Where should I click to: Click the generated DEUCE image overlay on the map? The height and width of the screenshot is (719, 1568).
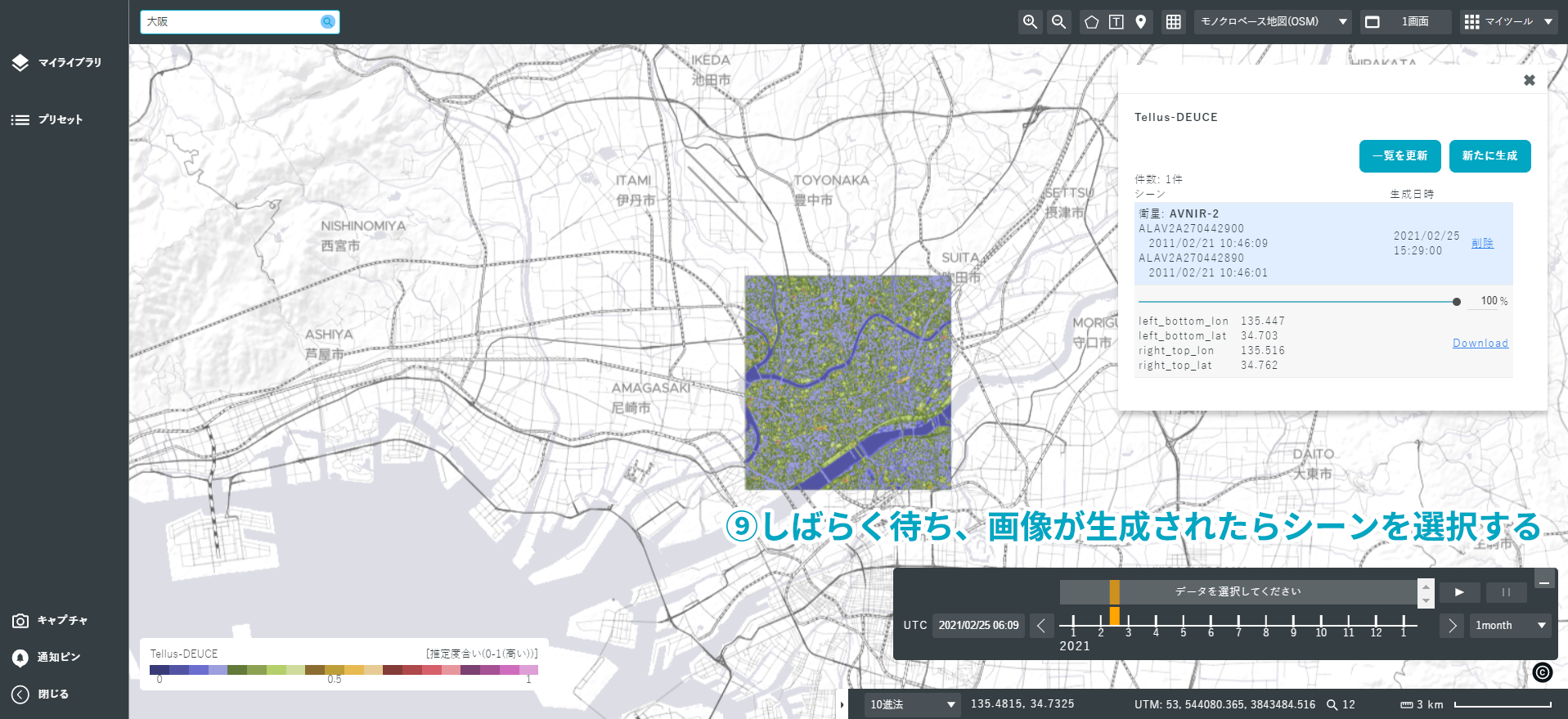(x=848, y=383)
